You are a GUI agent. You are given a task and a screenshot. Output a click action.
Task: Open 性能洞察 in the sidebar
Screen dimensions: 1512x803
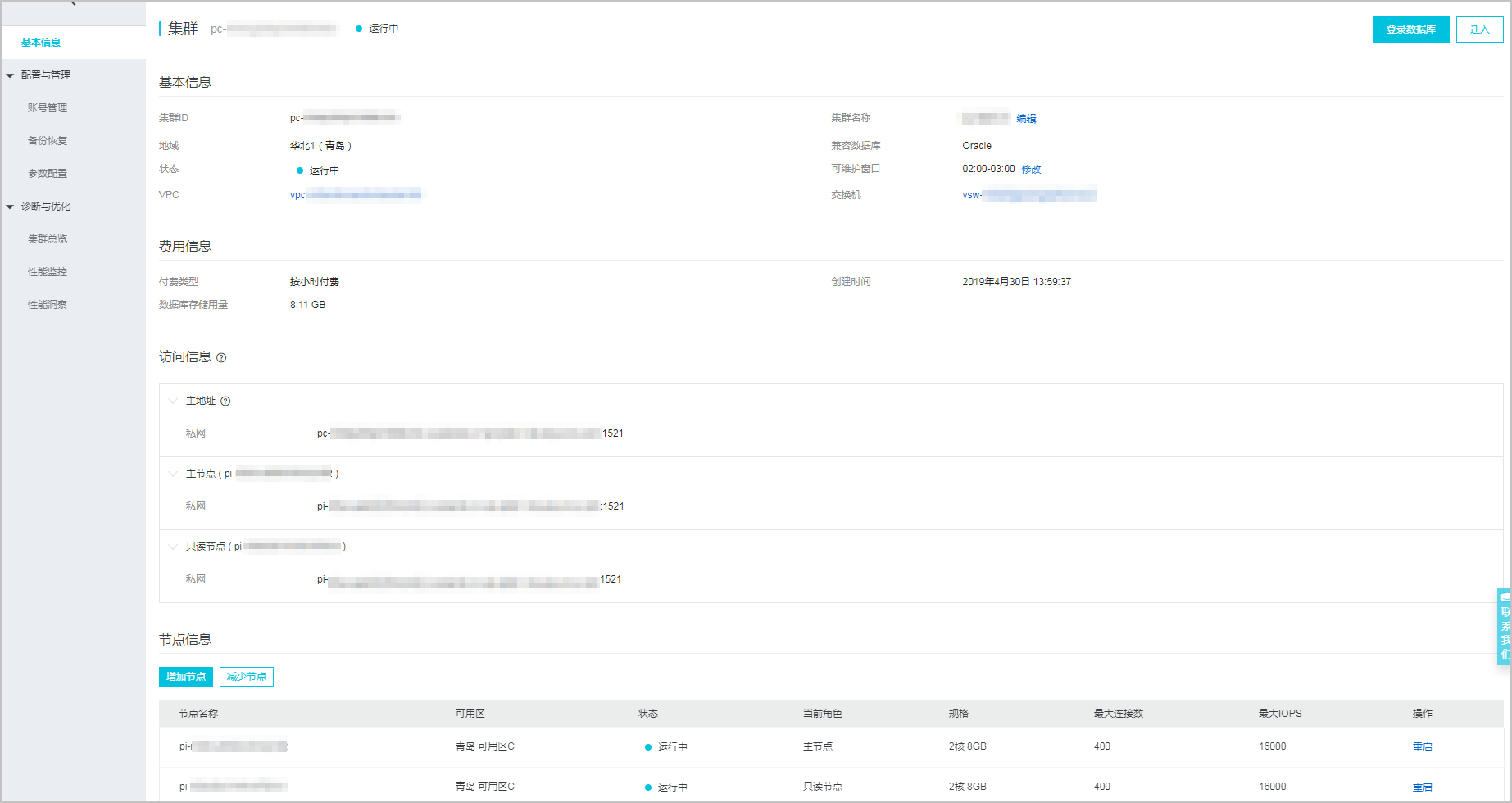coord(48,305)
